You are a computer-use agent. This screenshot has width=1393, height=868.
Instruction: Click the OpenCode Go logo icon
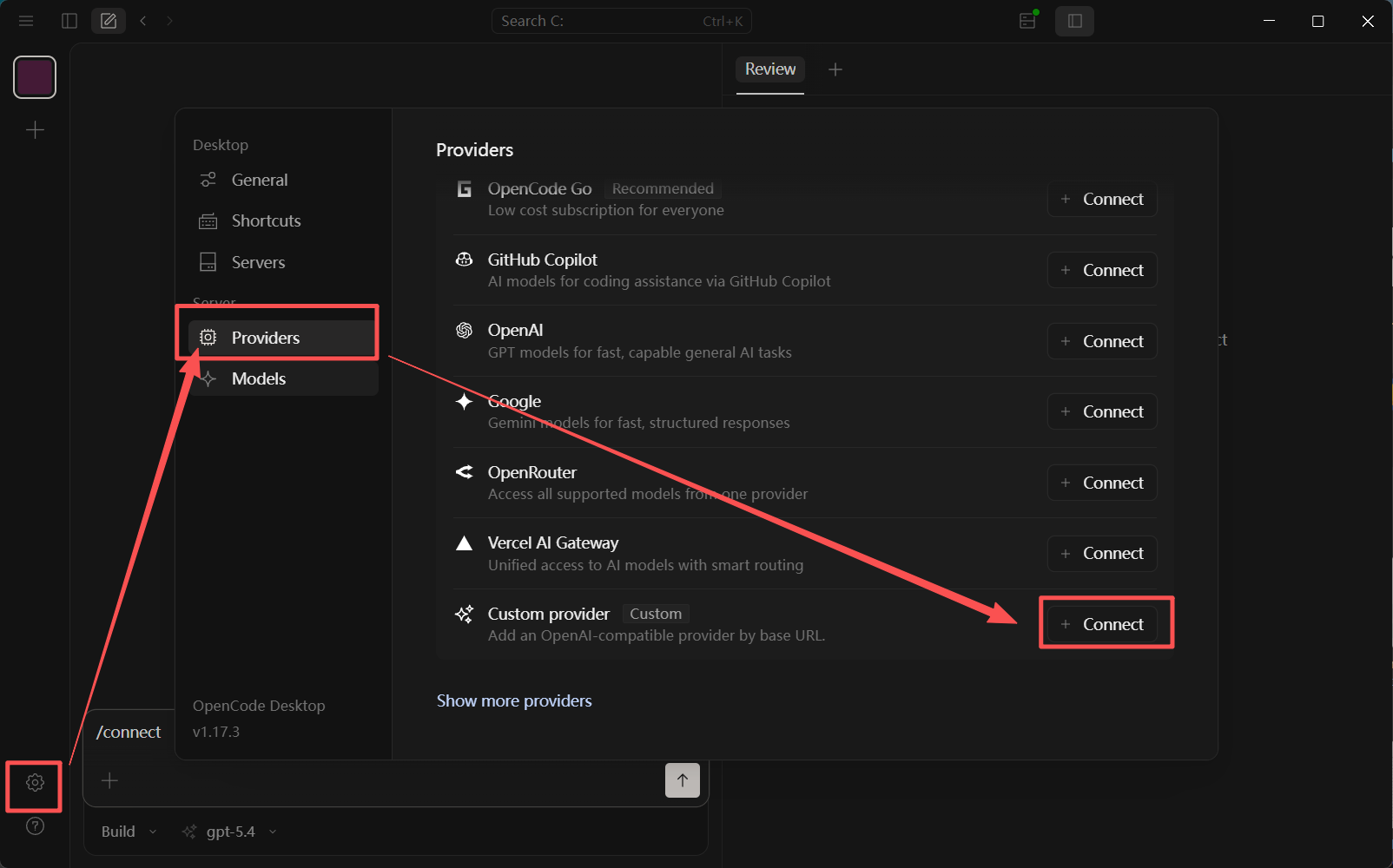[x=465, y=188]
